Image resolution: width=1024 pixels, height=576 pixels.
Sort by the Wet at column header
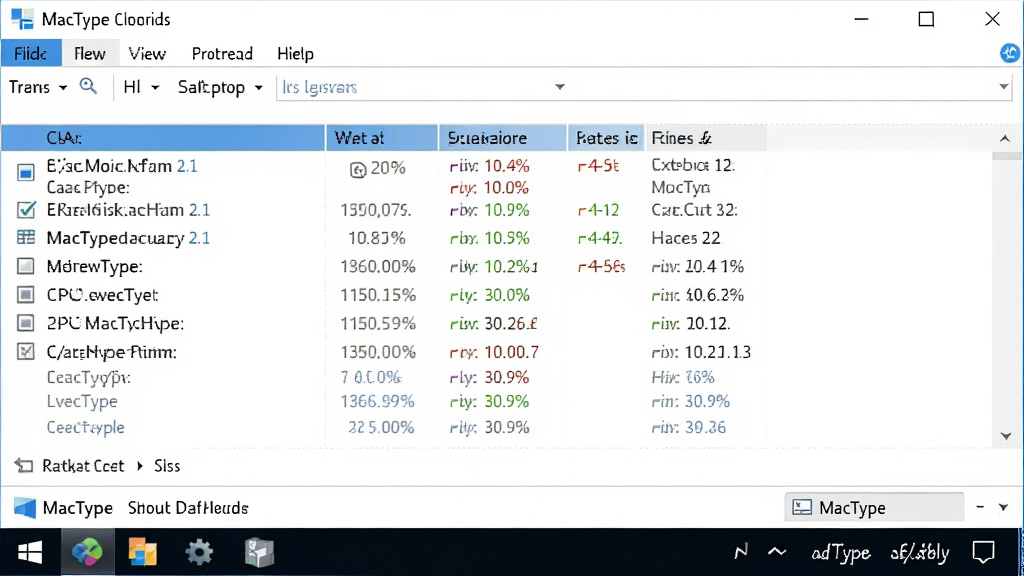click(x=382, y=138)
